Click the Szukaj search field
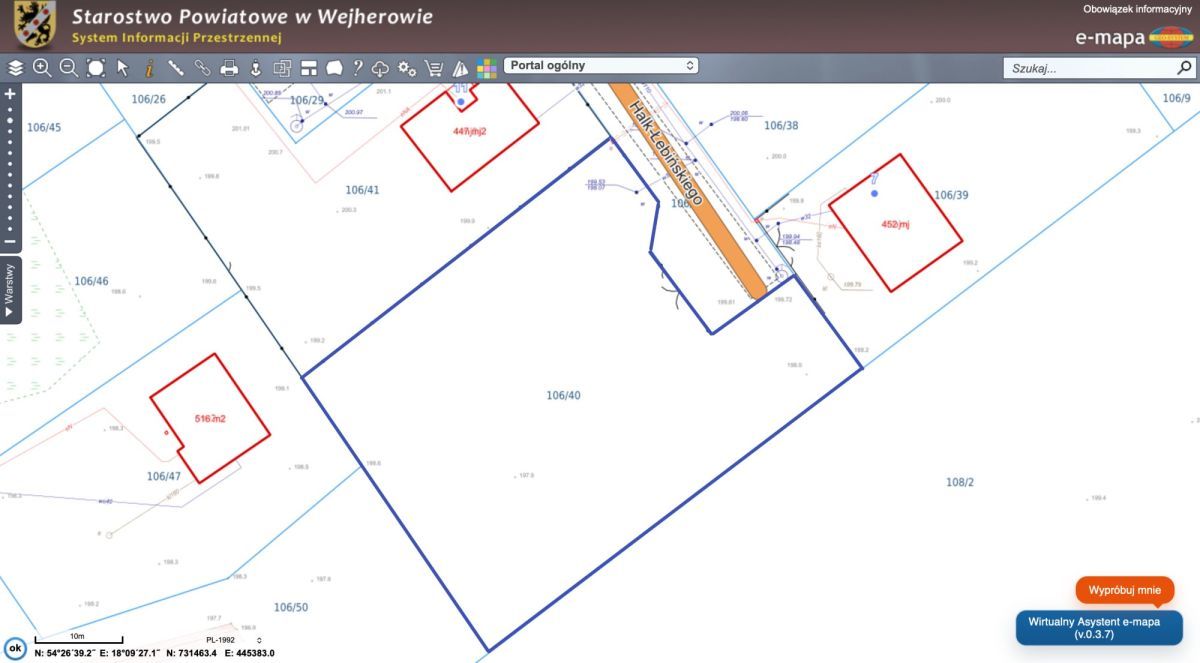 (1088, 69)
